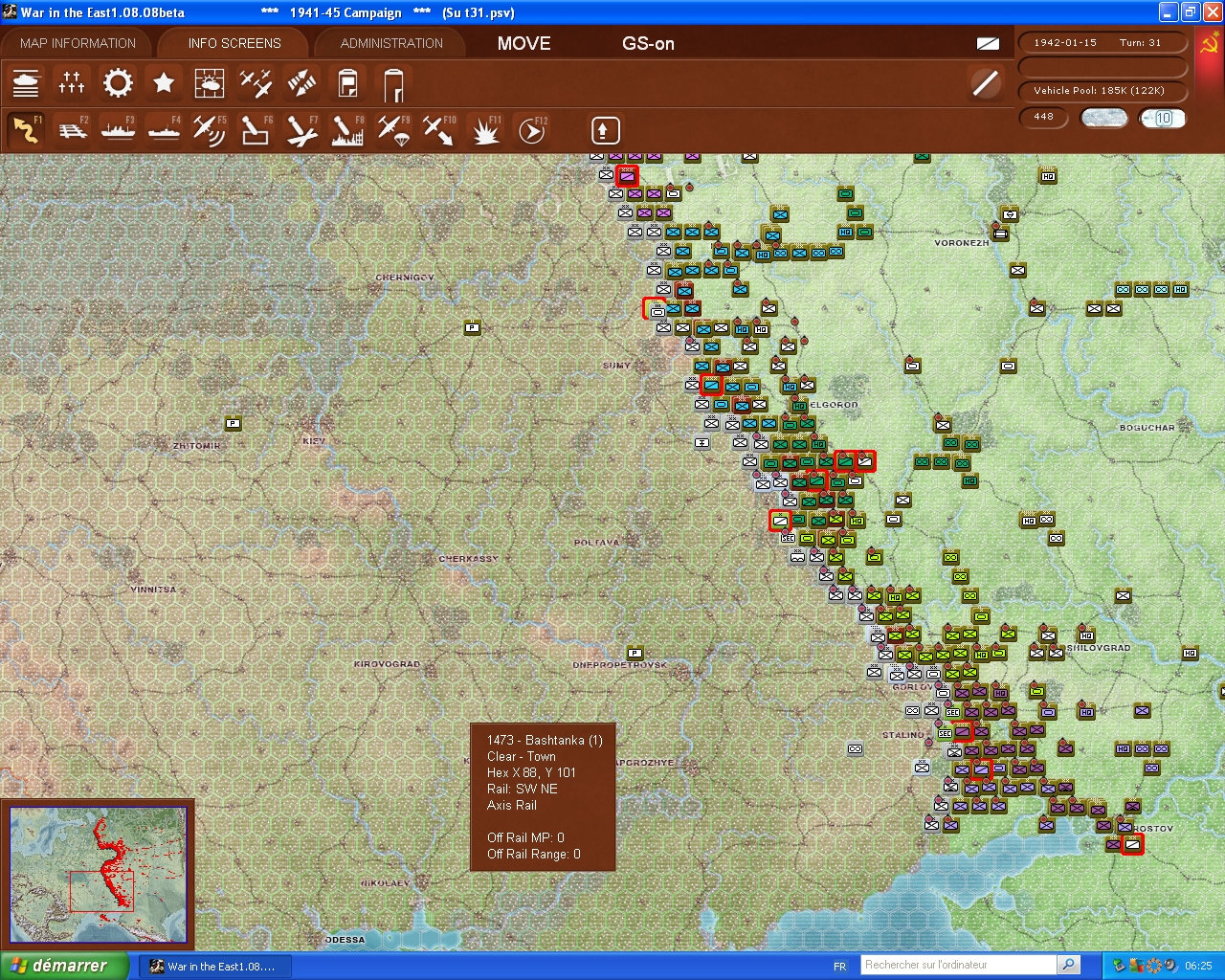Click the gear-shaped Production icon
The width and height of the screenshot is (1225, 980).
click(118, 83)
